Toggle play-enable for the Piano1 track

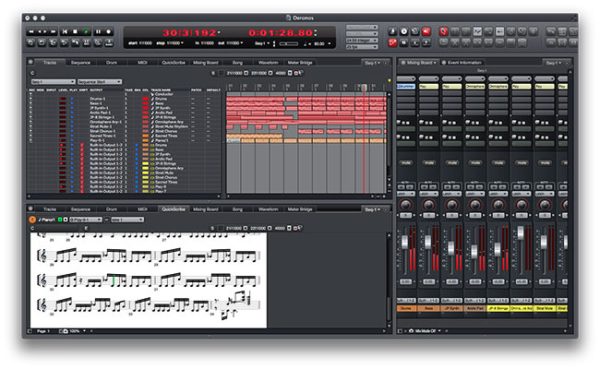click(72, 140)
